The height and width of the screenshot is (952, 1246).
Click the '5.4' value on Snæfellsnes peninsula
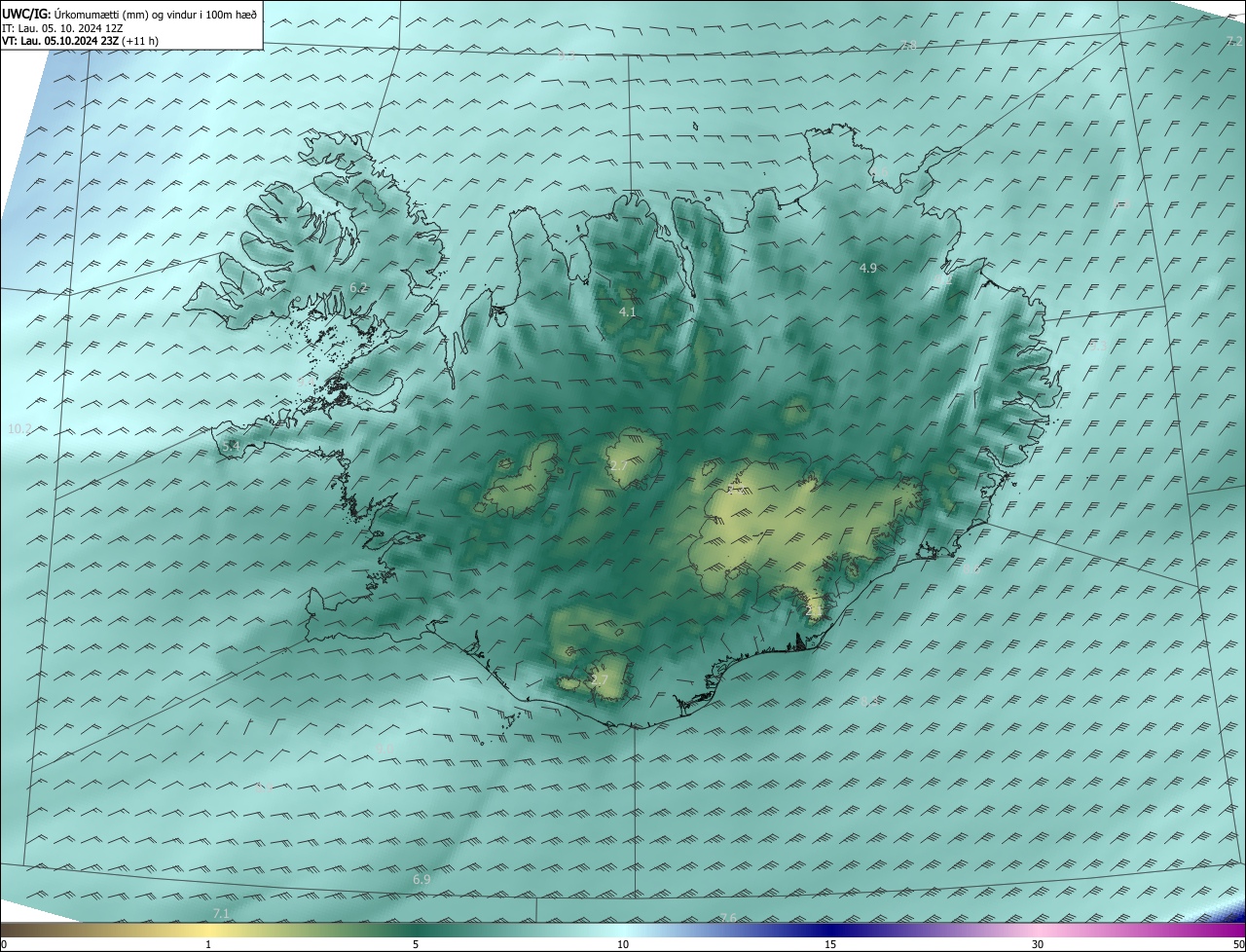pyautogui.click(x=230, y=446)
